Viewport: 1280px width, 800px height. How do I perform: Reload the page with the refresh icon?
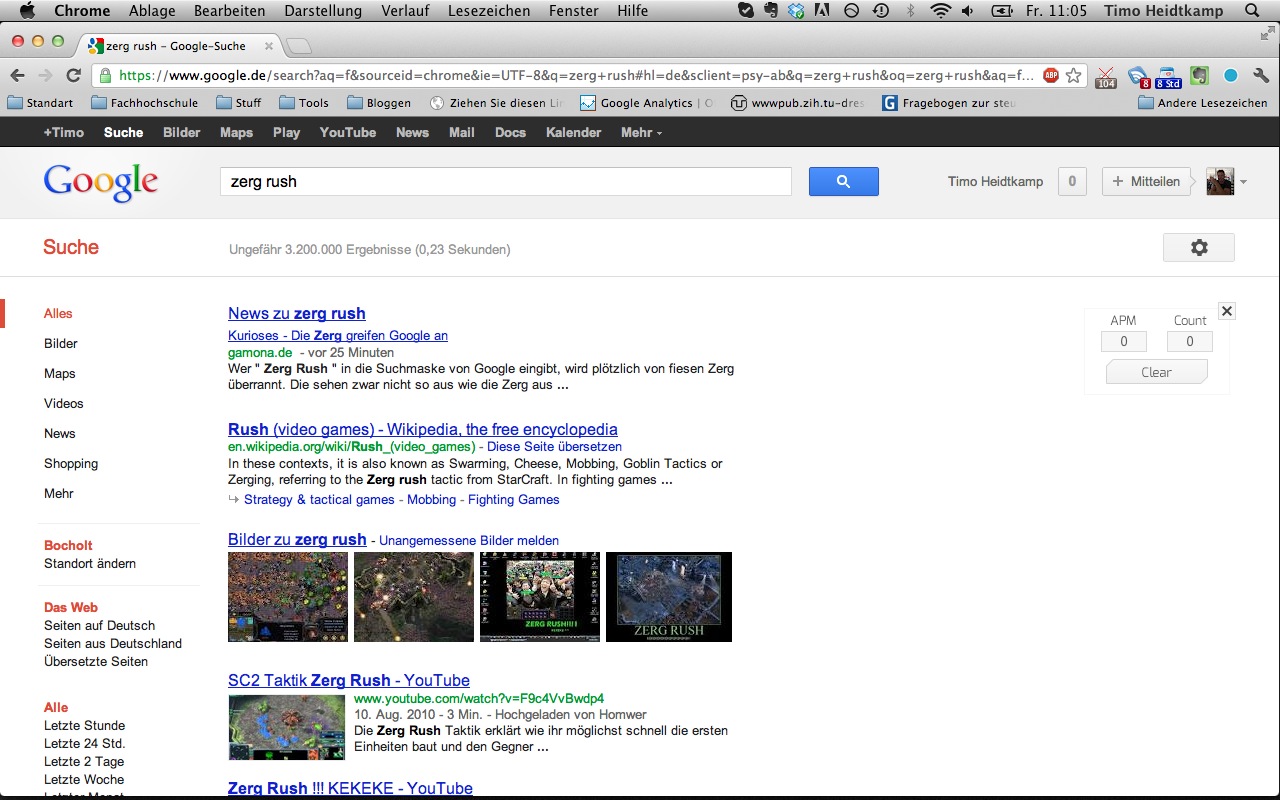pos(73,75)
